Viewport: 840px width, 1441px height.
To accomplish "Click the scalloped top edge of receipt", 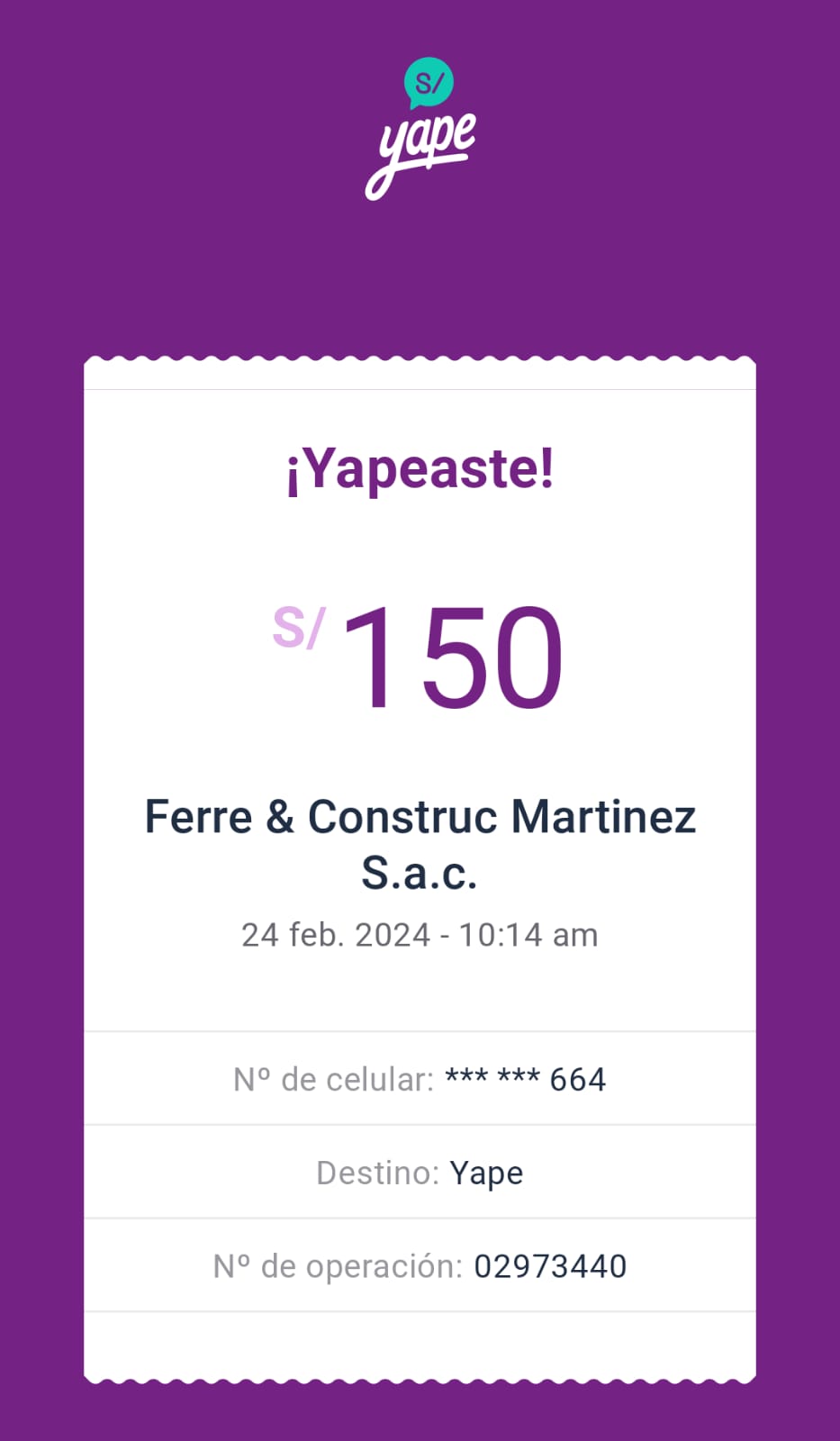I will click(420, 363).
